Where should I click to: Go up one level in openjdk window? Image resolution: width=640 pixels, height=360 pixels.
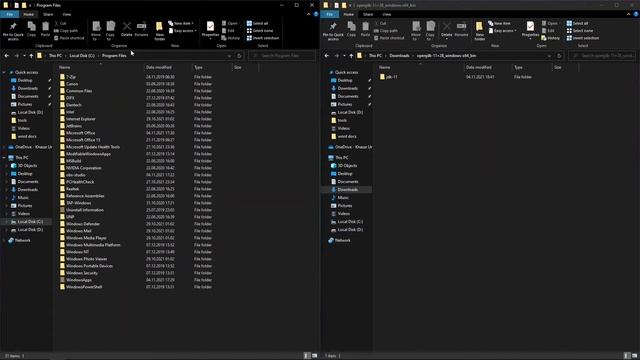click(x=351, y=56)
